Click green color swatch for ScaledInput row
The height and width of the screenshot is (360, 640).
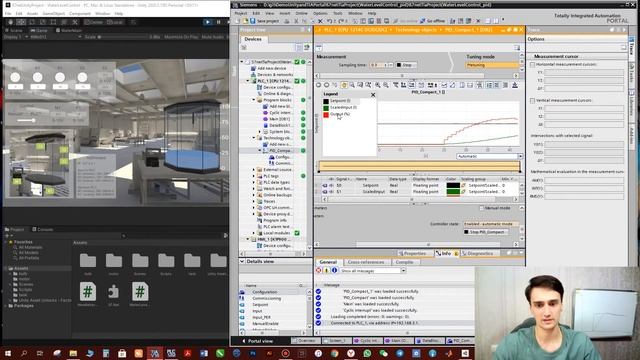[453, 191]
